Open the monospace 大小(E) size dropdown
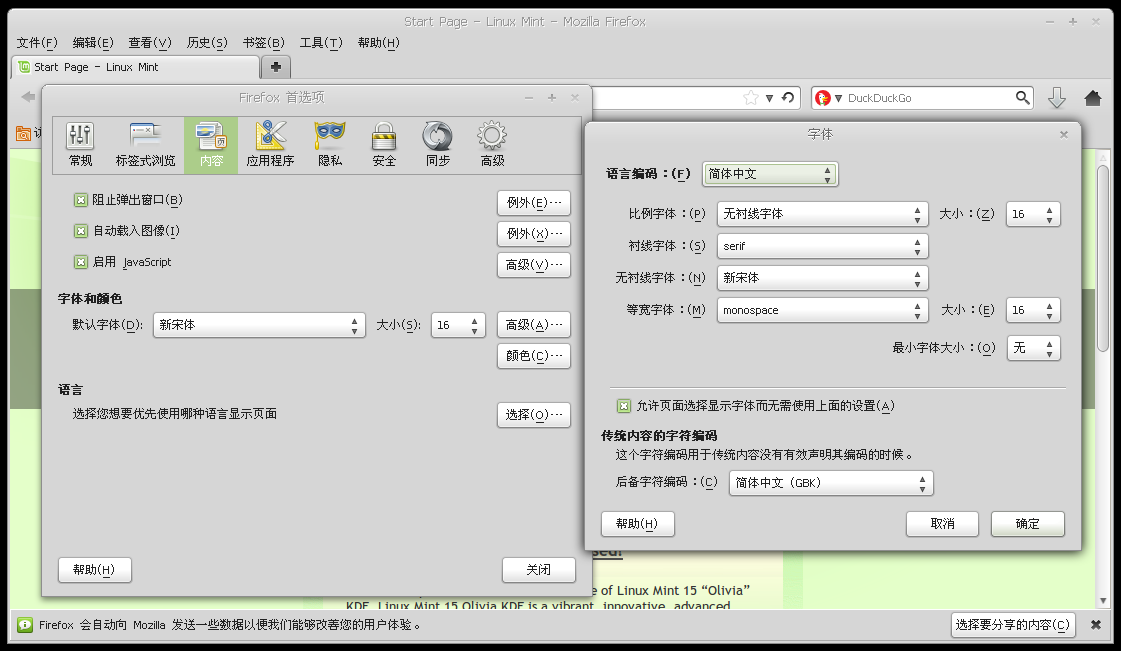 (x=1033, y=310)
